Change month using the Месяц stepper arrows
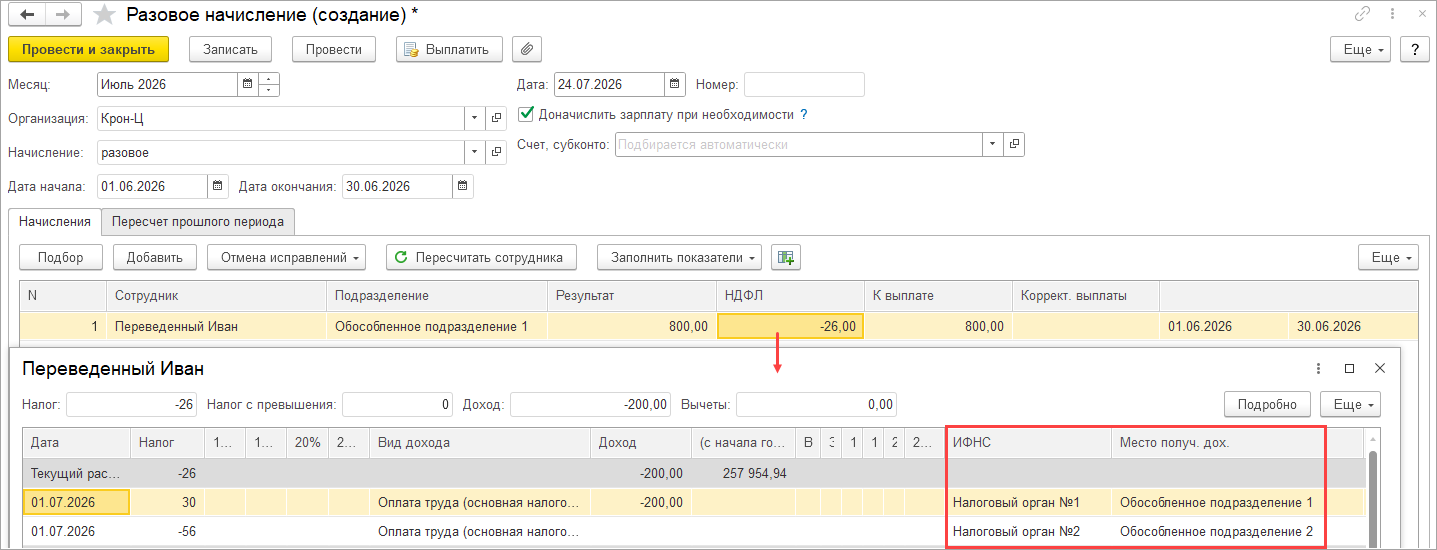This screenshot has width=1437, height=550. click(x=268, y=85)
